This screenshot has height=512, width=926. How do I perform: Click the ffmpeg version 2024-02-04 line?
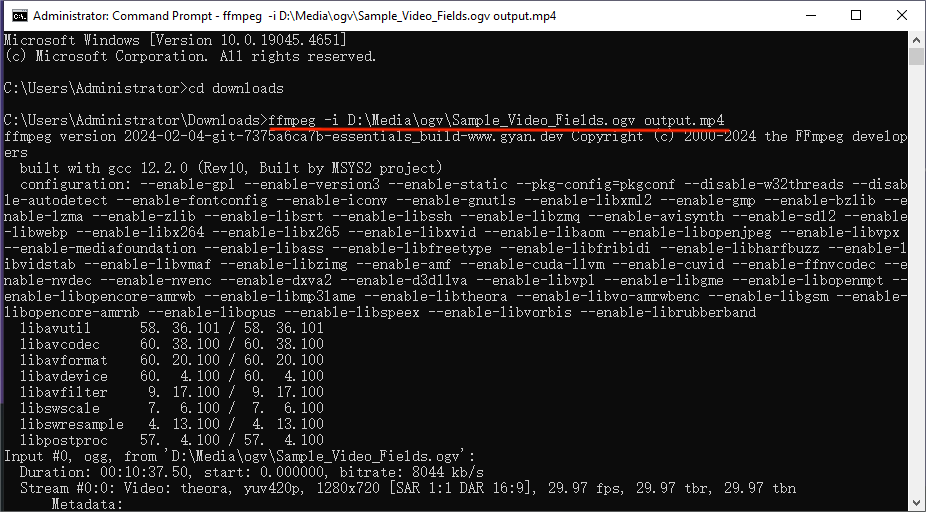tap(455, 136)
